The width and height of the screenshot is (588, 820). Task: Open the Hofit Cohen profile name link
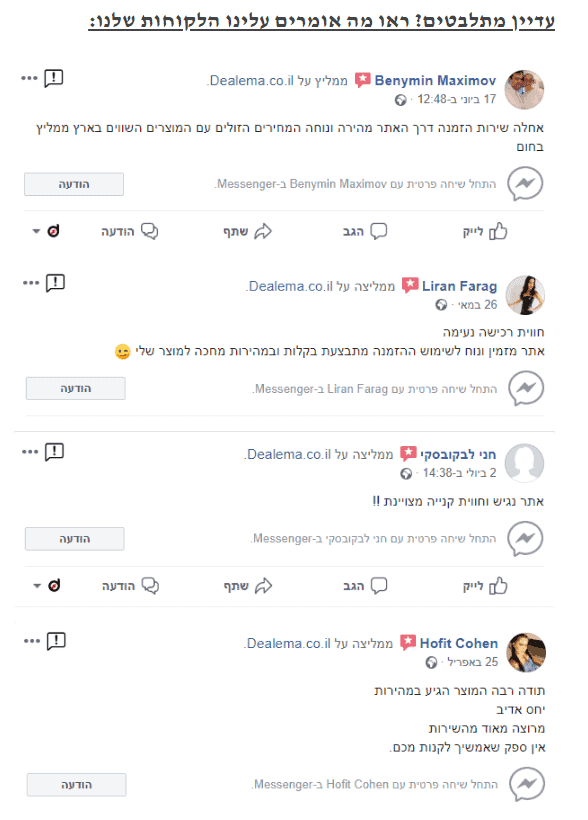[x=459, y=643]
